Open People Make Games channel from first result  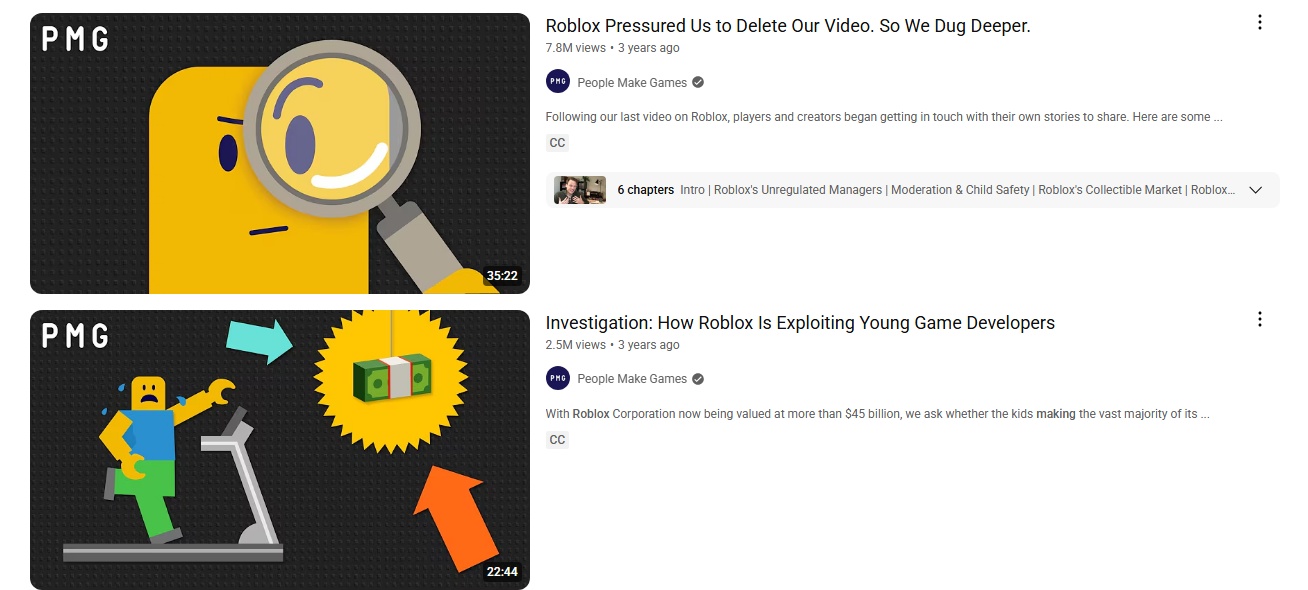pyautogui.click(x=632, y=83)
